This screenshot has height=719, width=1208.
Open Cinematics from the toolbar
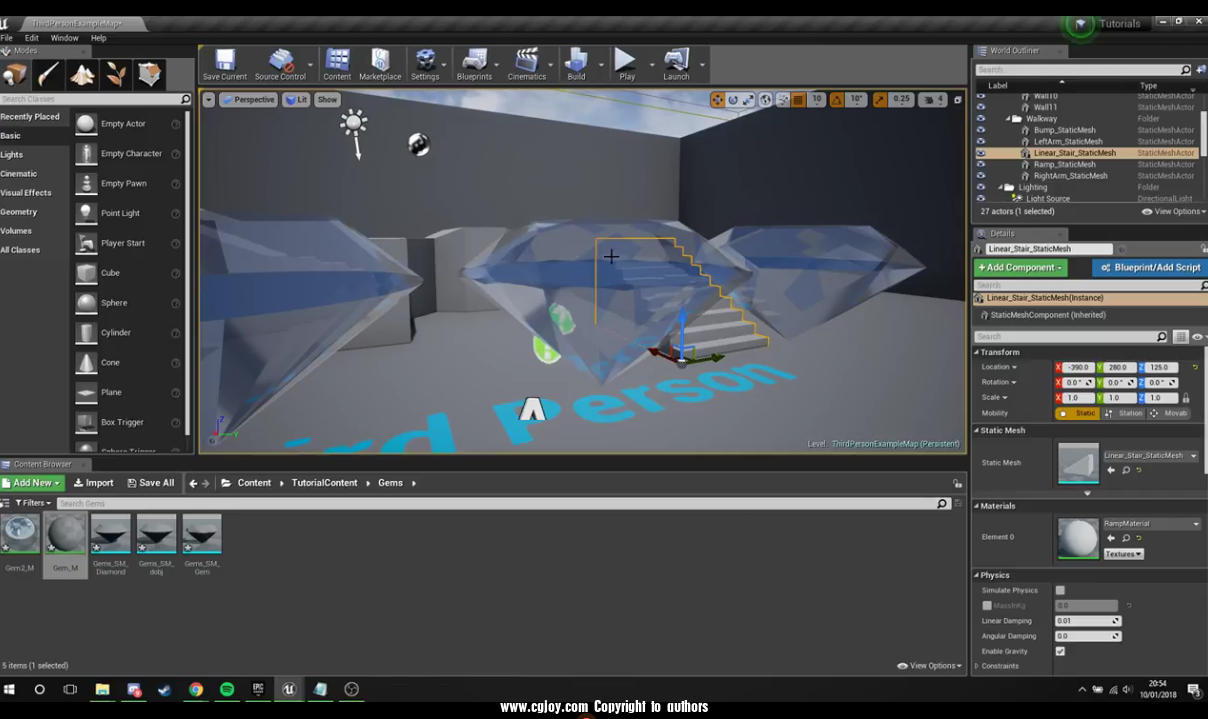[x=526, y=62]
